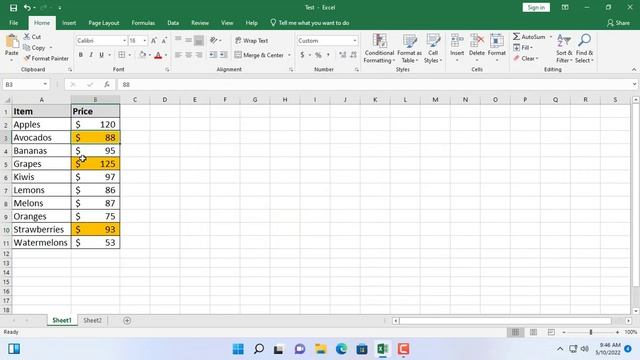640x360 pixels.
Task: Click the Format cells icon
Action: (497, 41)
